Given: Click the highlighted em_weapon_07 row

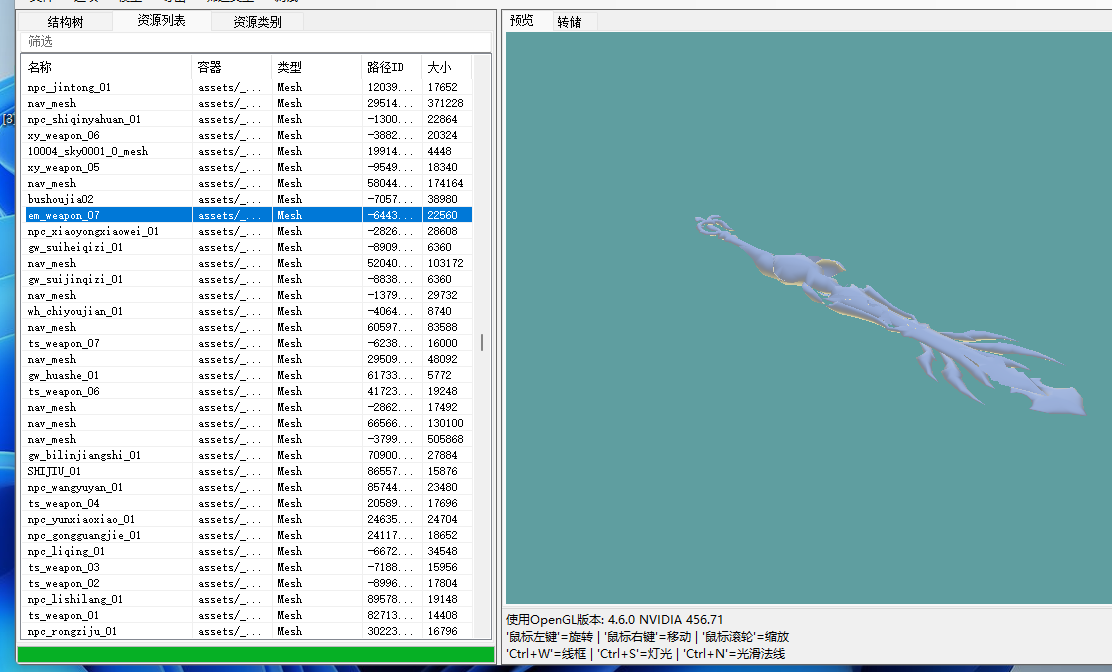Looking at the screenshot, I should [x=249, y=215].
